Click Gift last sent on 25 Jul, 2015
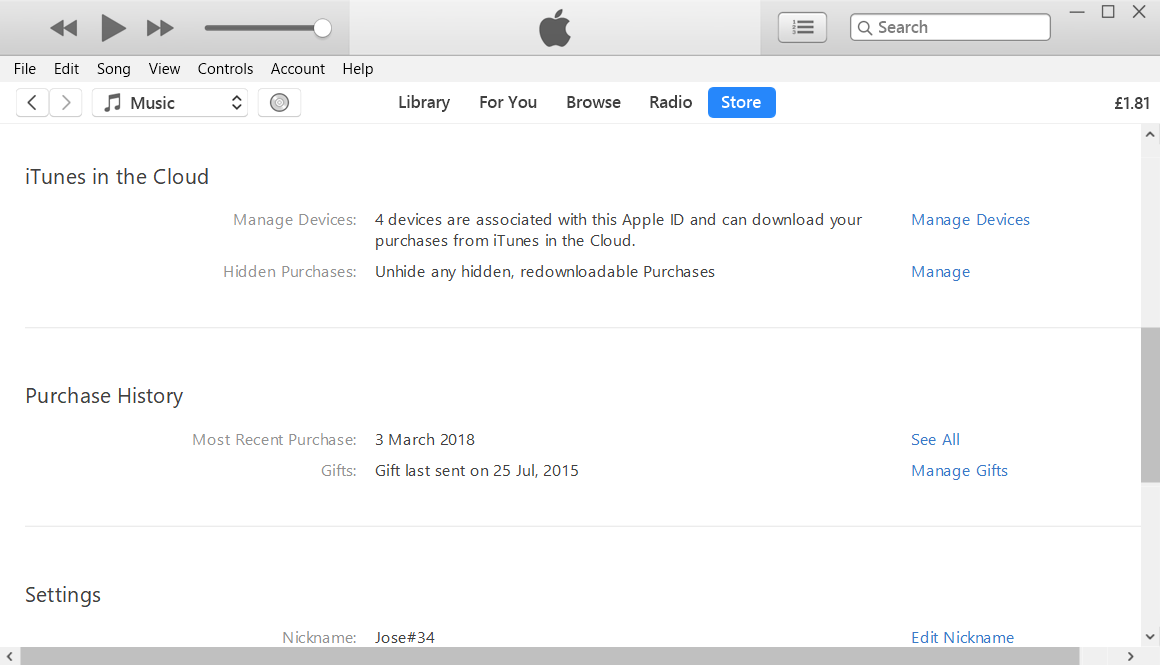This screenshot has height=665, width=1160. tap(476, 470)
